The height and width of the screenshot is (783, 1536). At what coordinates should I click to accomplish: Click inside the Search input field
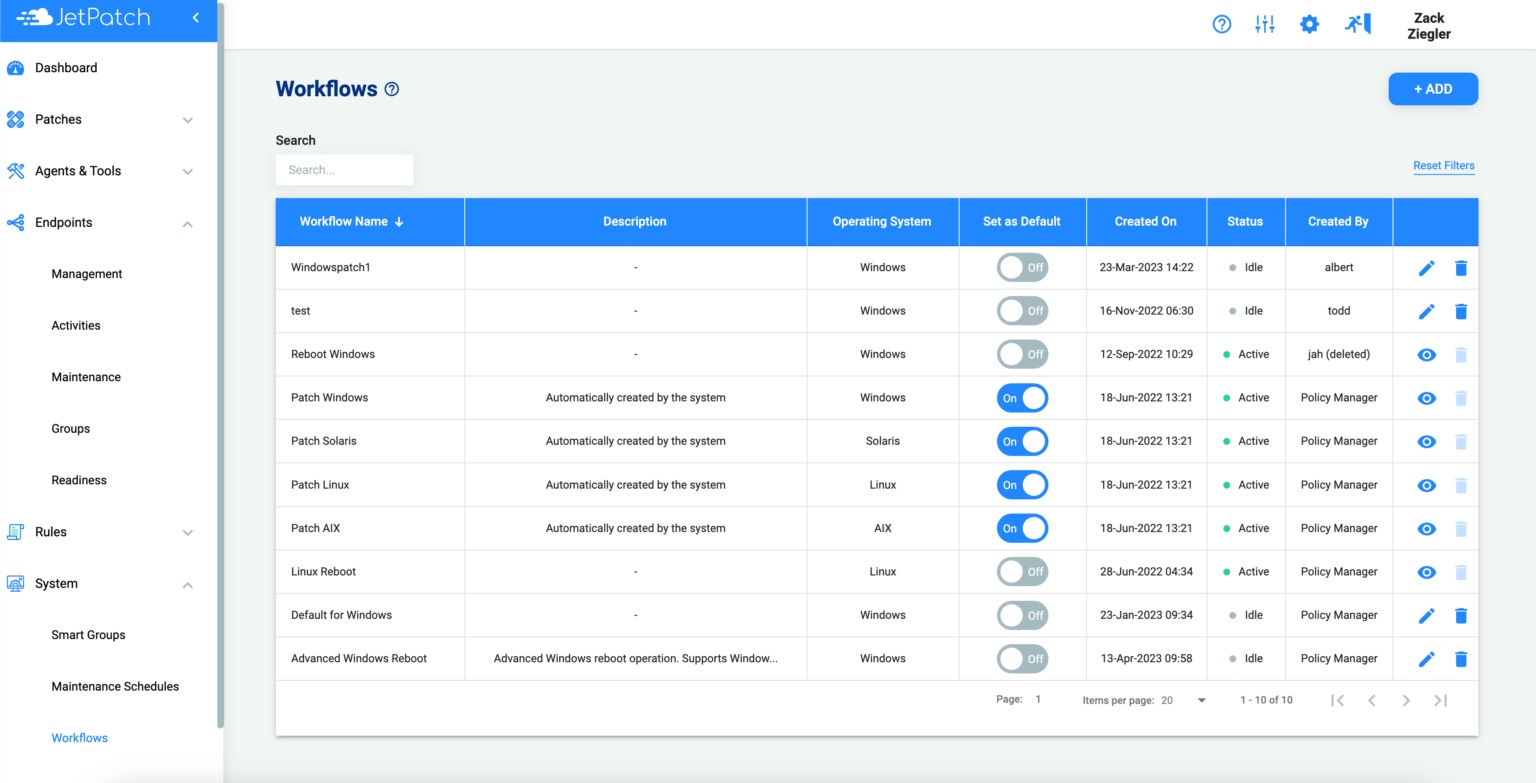coord(344,169)
